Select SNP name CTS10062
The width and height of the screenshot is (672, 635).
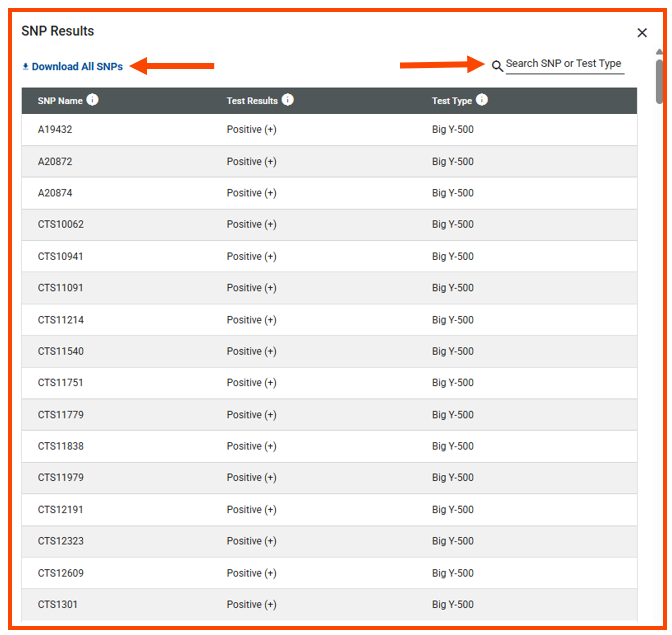60,224
